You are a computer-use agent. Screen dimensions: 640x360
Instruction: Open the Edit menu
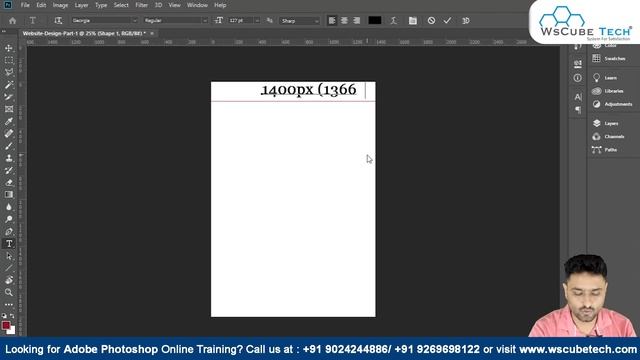(41, 5)
